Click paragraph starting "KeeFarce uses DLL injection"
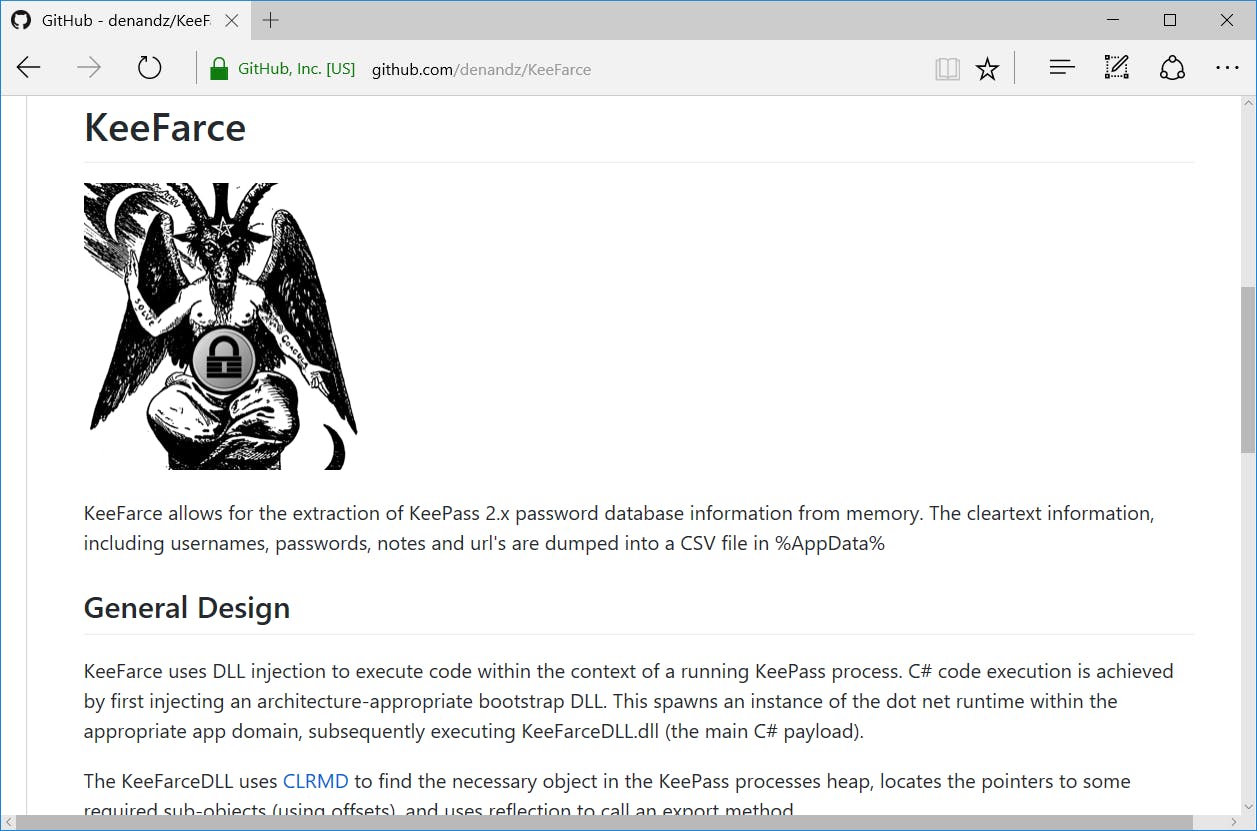This screenshot has height=831, width=1257. [x=629, y=701]
